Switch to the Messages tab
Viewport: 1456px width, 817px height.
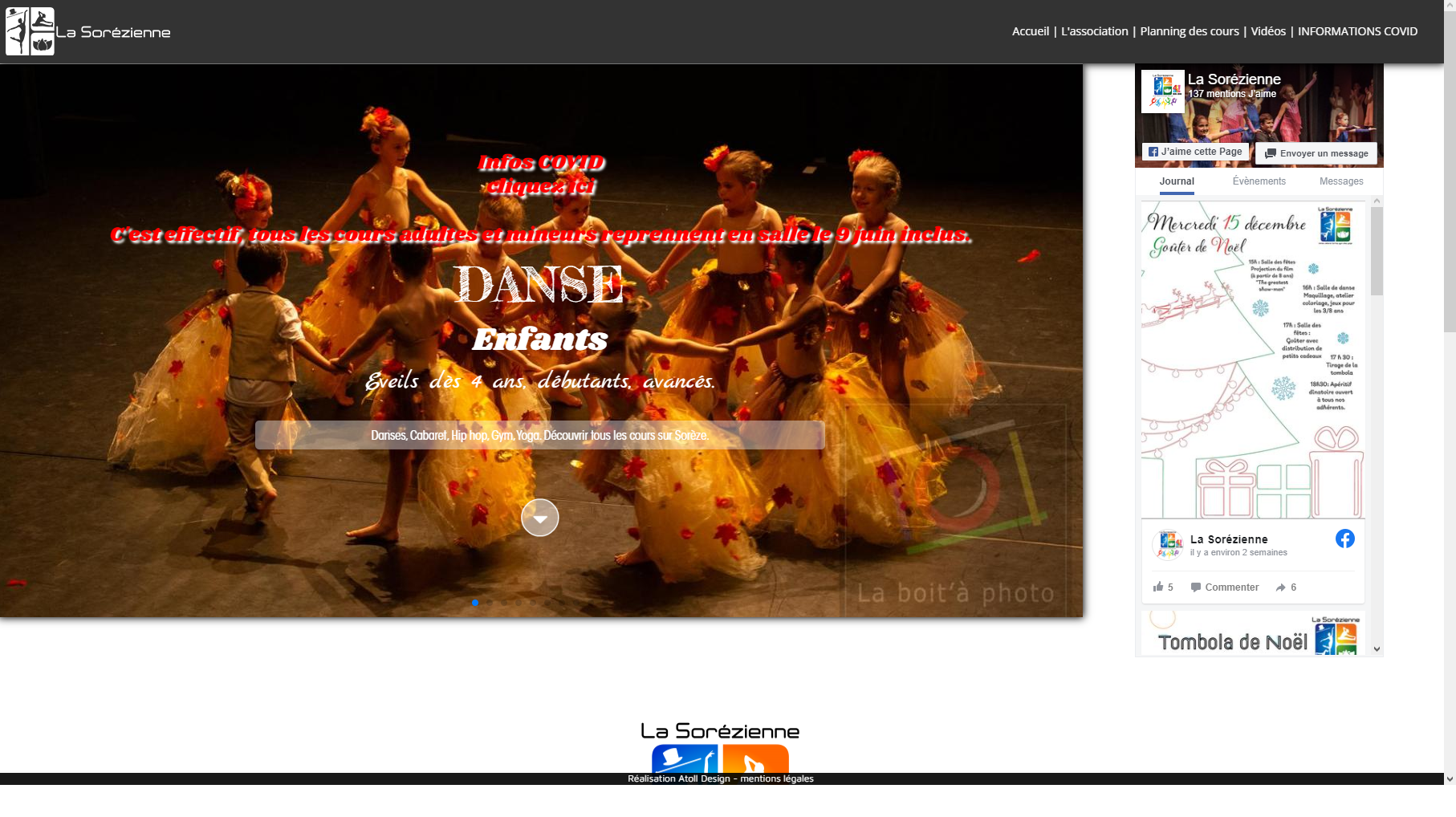click(x=1340, y=181)
